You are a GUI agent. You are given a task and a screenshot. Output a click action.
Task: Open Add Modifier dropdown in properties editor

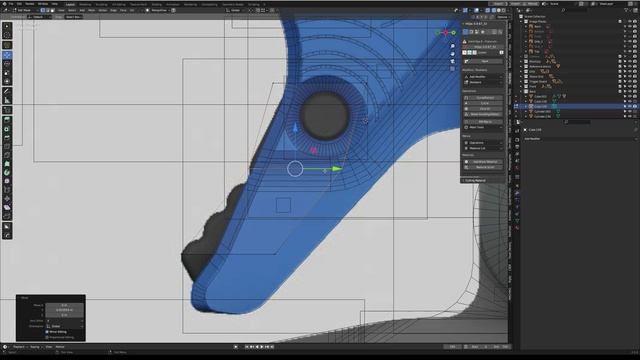[580, 139]
